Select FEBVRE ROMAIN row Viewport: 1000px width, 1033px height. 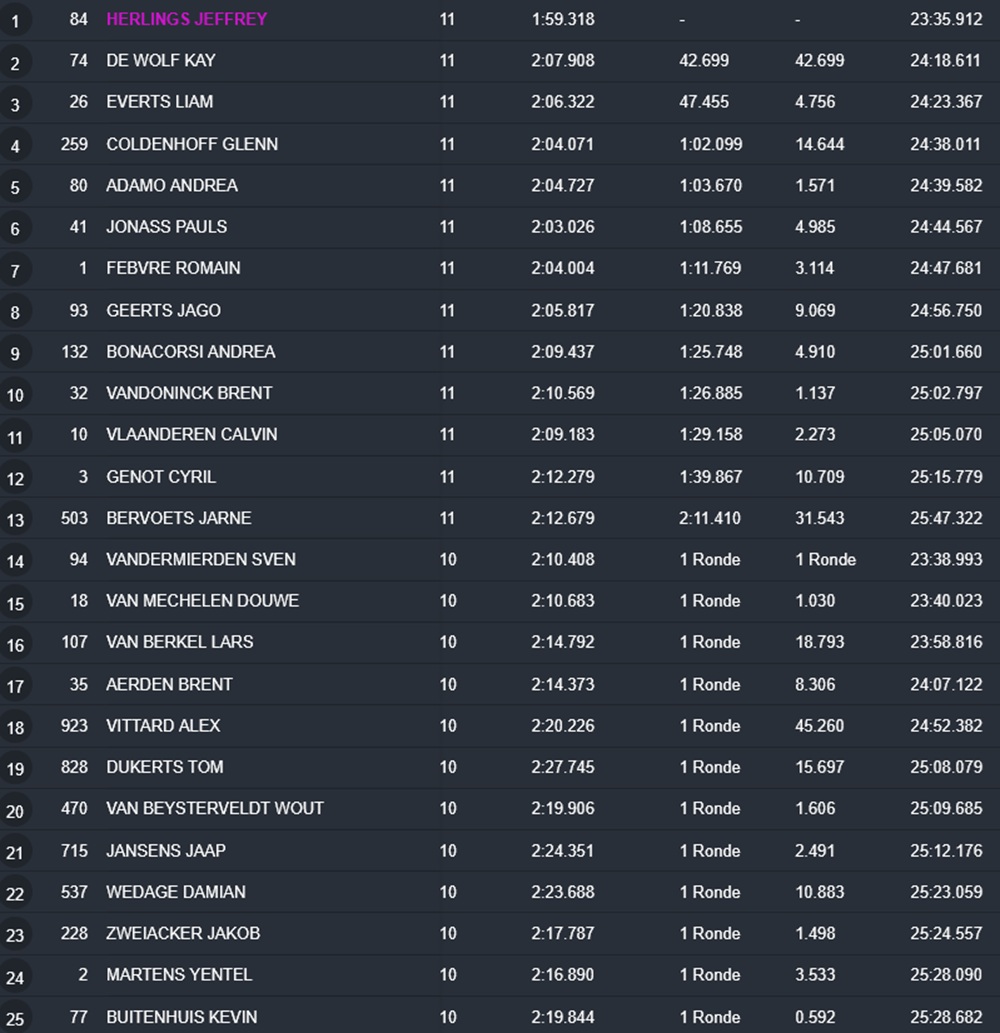pyautogui.click(x=500, y=268)
